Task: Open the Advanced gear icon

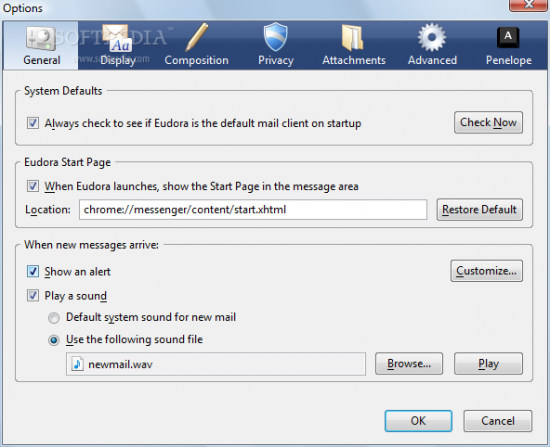Action: click(432, 38)
